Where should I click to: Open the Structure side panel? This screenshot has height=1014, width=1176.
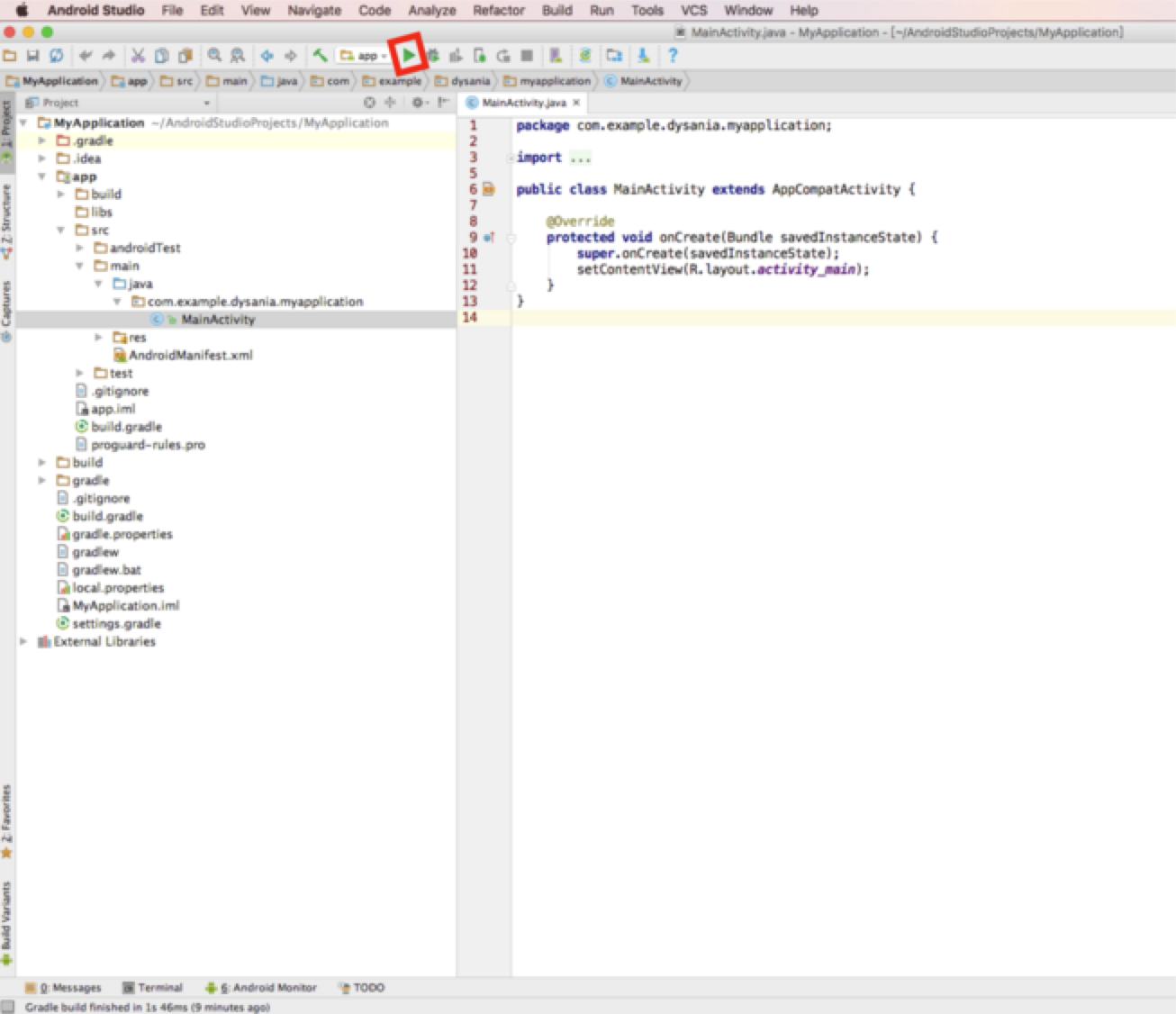pos(6,222)
